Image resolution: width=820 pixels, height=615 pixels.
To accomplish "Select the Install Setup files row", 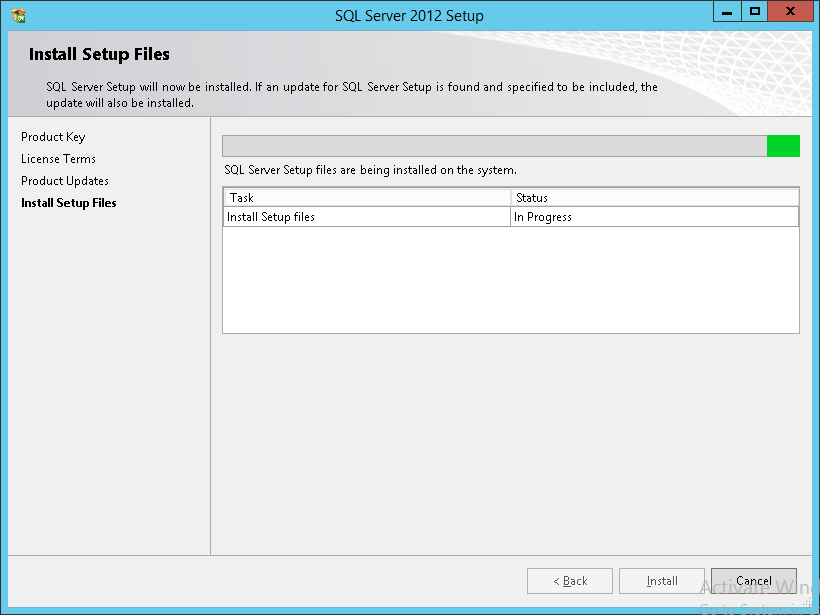I will coord(511,217).
